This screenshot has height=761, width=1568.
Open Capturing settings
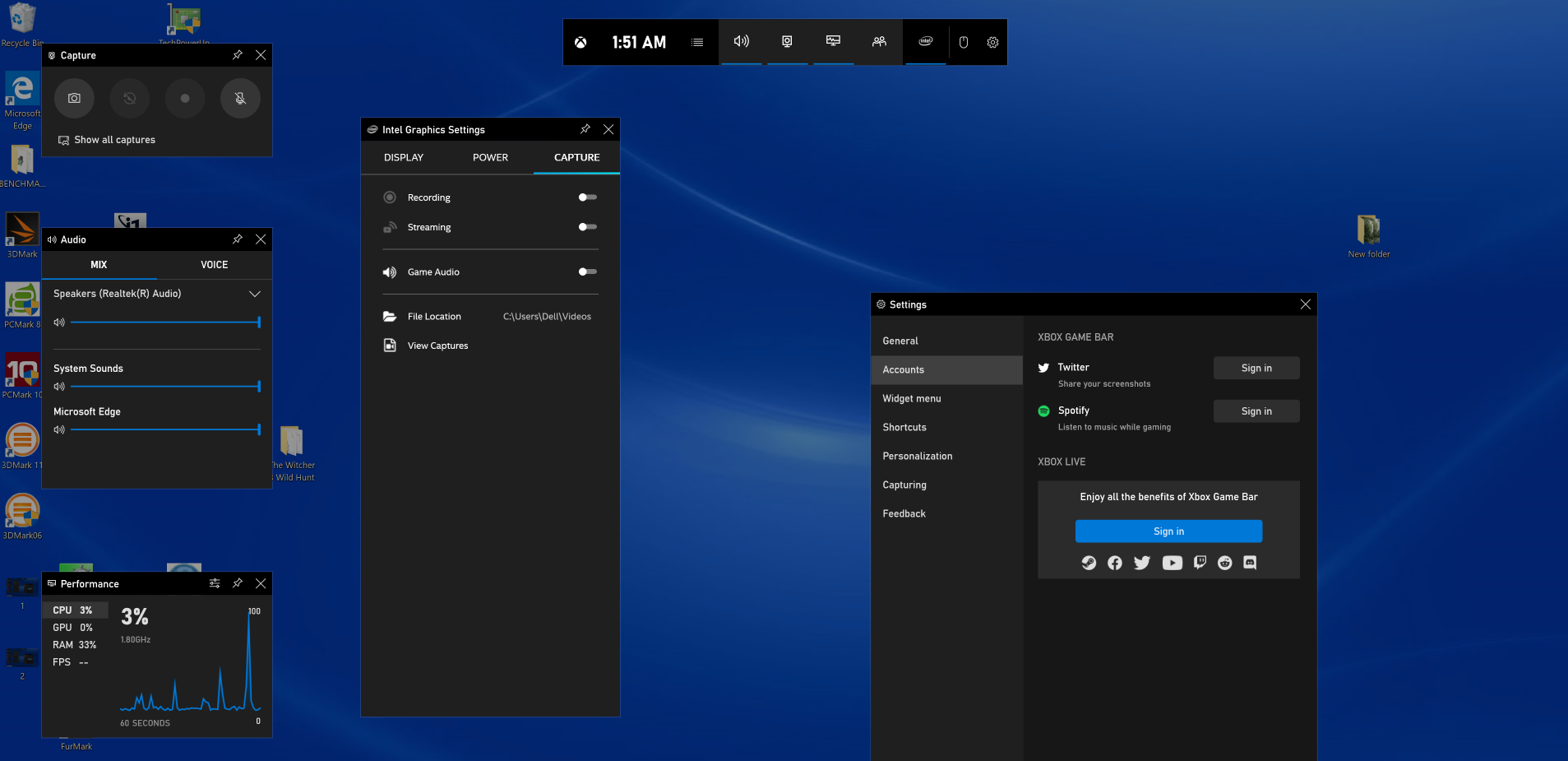(946, 485)
